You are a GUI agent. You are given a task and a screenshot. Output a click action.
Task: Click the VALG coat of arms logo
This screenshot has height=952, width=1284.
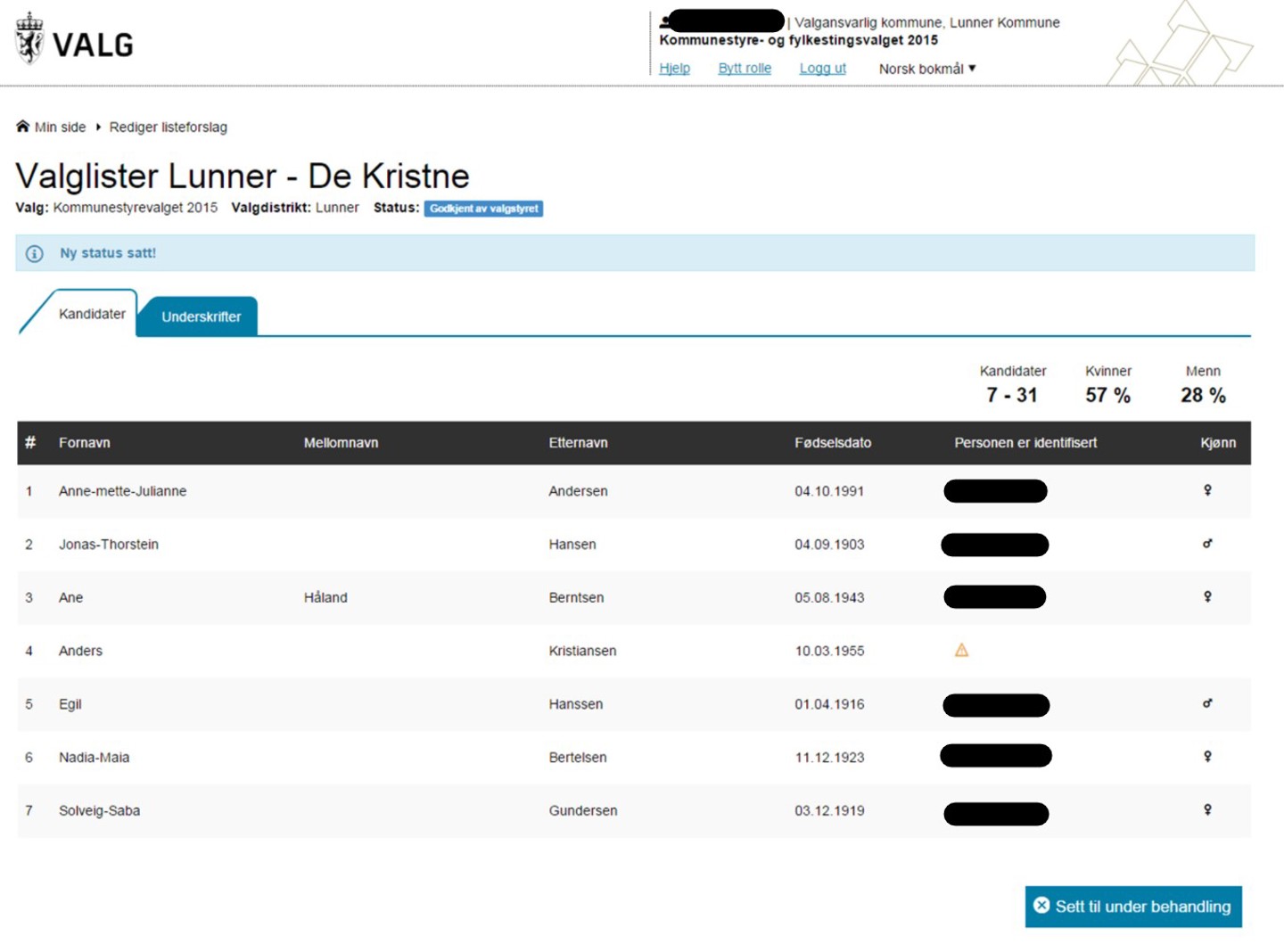30,39
